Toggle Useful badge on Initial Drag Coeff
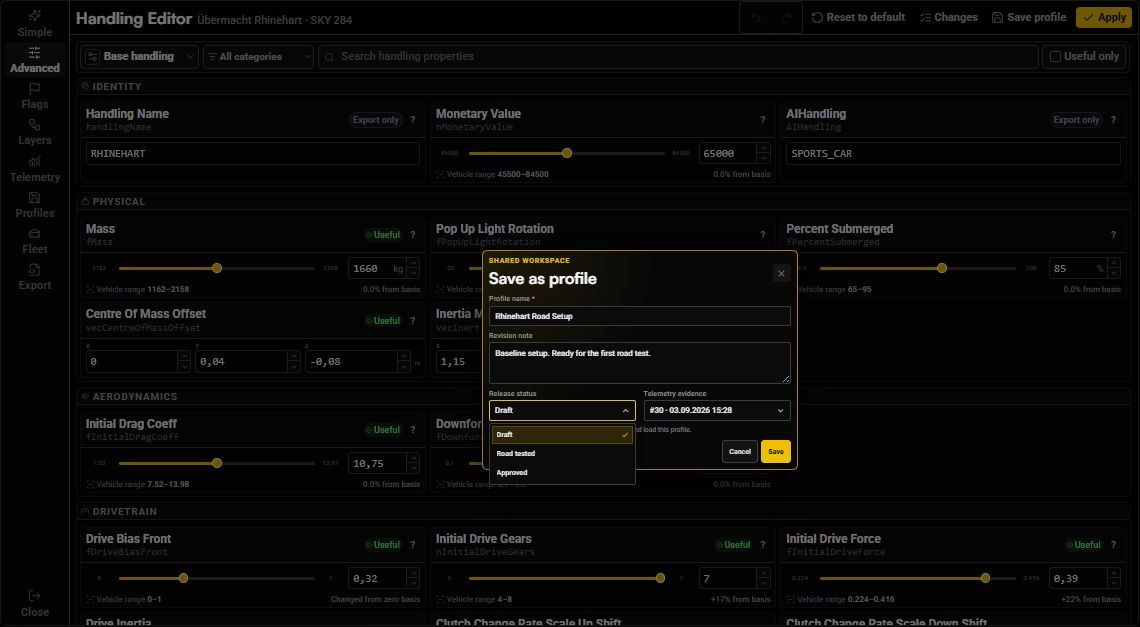This screenshot has height=627, width=1140. pyautogui.click(x=382, y=430)
